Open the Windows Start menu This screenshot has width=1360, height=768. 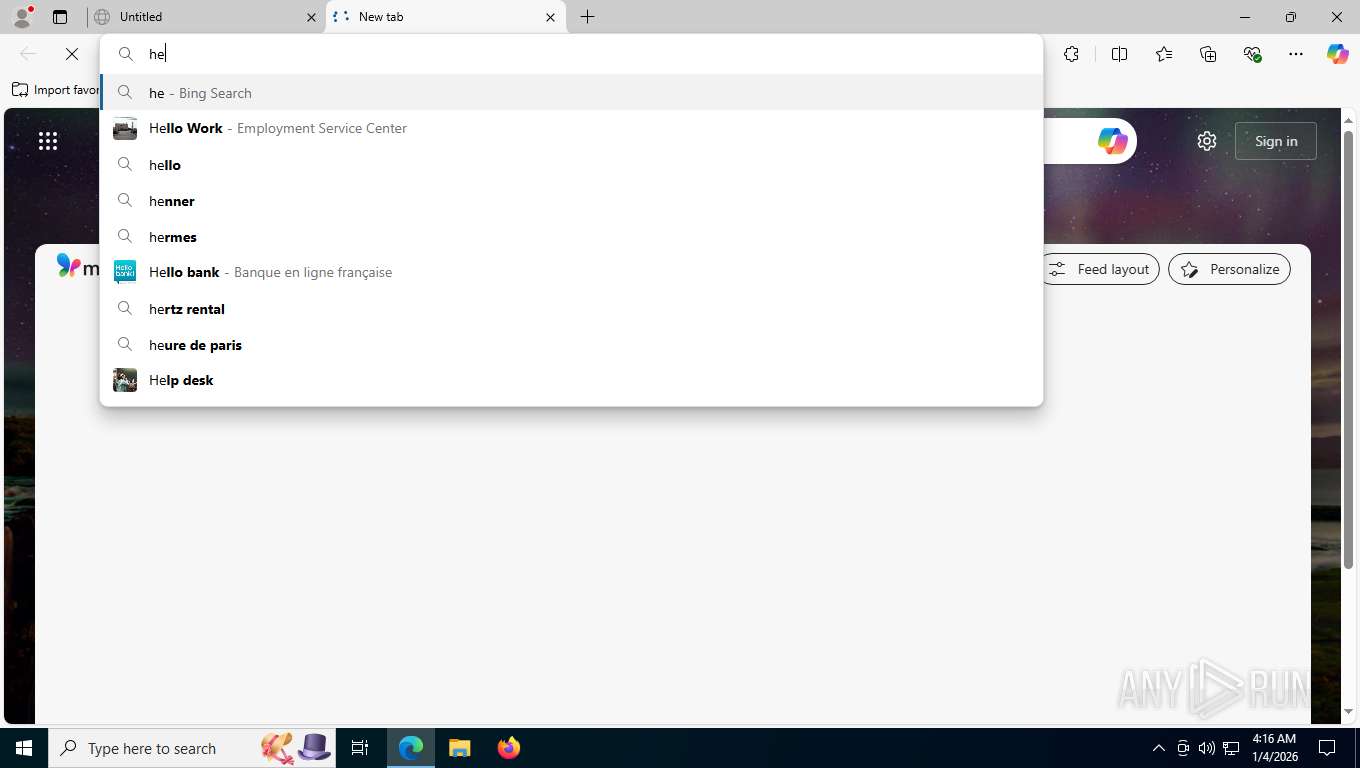coord(24,748)
